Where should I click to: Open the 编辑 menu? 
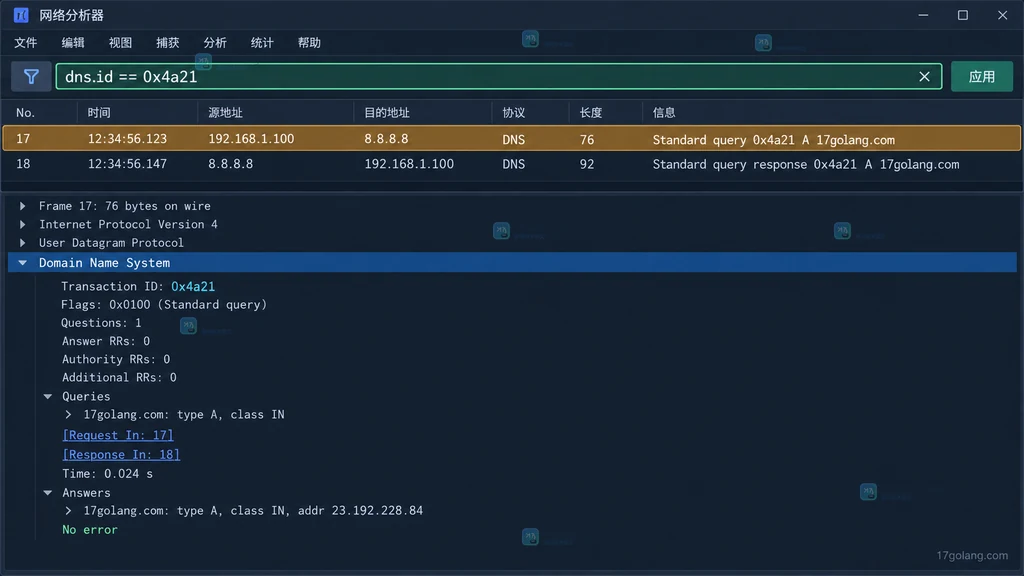(x=72, y=42)
